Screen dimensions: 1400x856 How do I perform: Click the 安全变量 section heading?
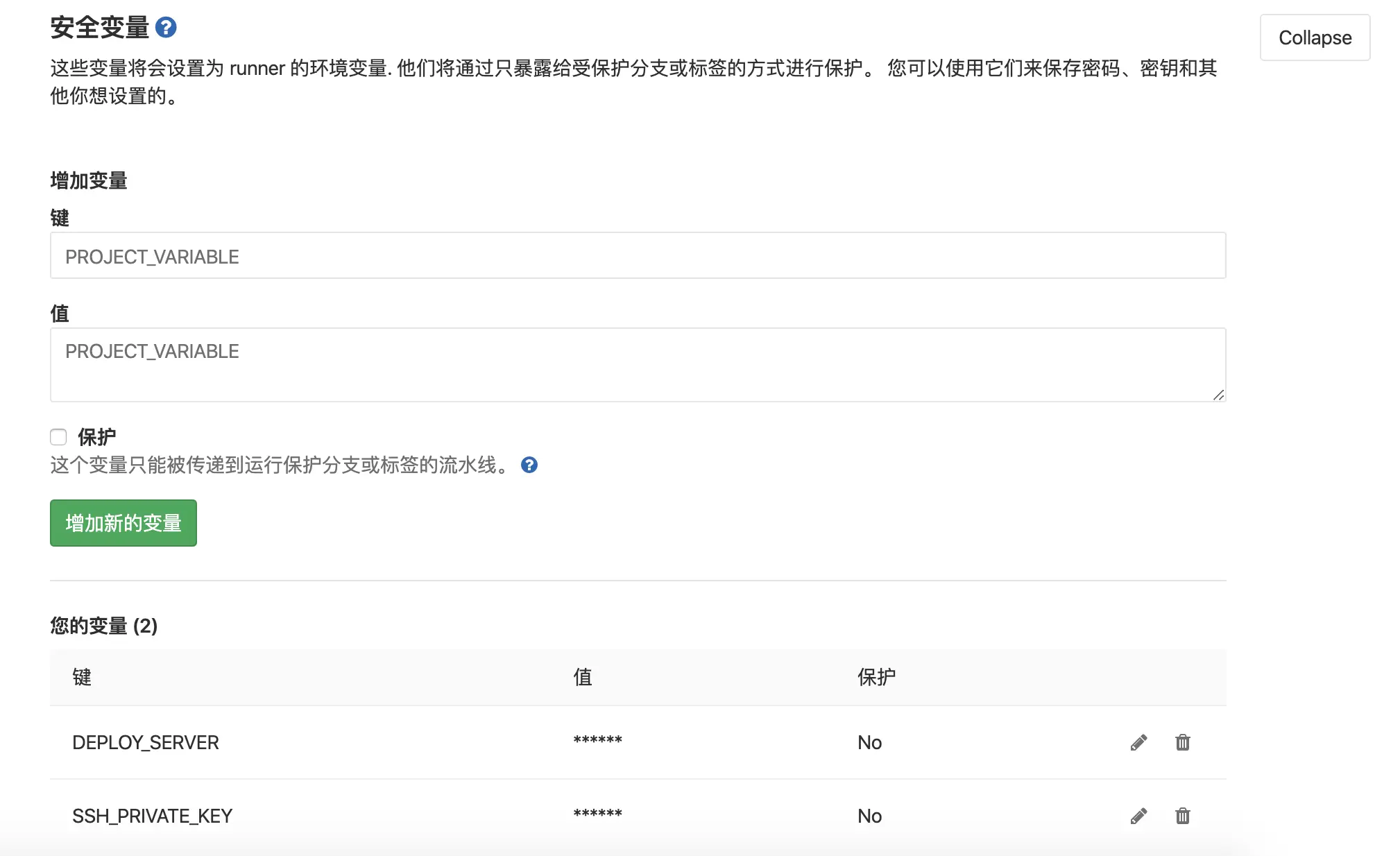point(100,28)
